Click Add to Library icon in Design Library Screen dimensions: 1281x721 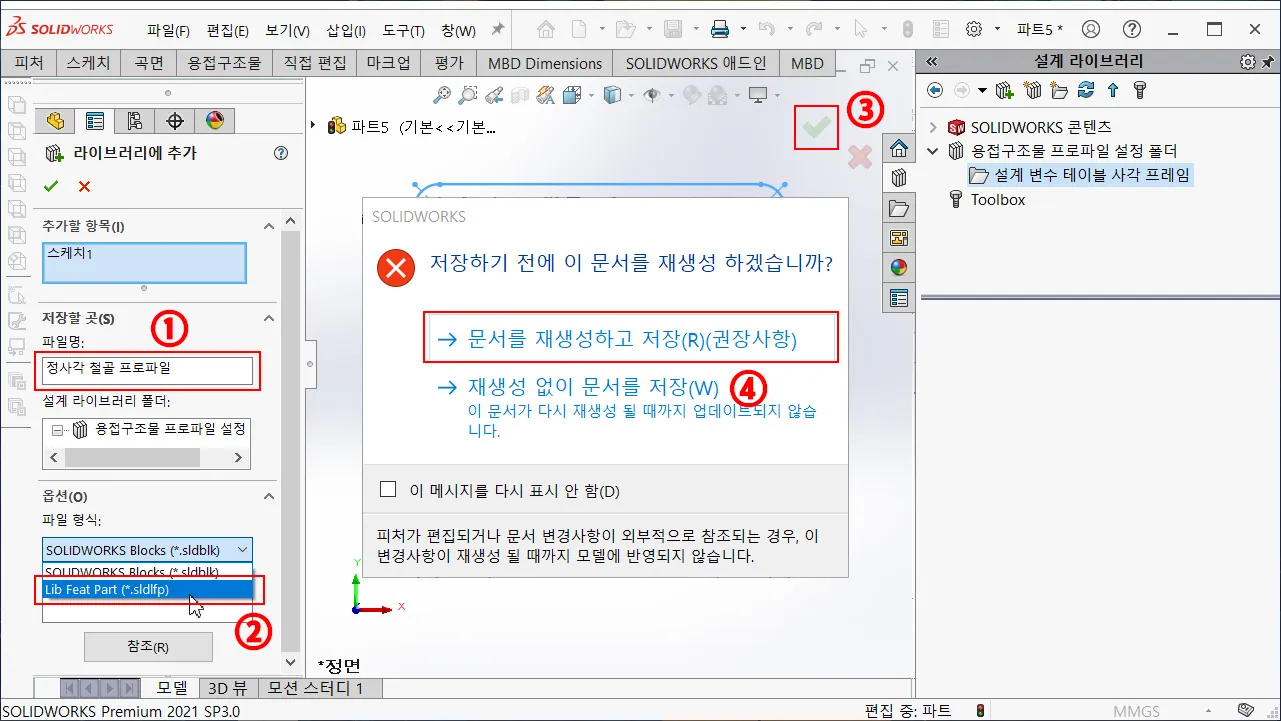pyautogui.click(x=1005, y=90)
